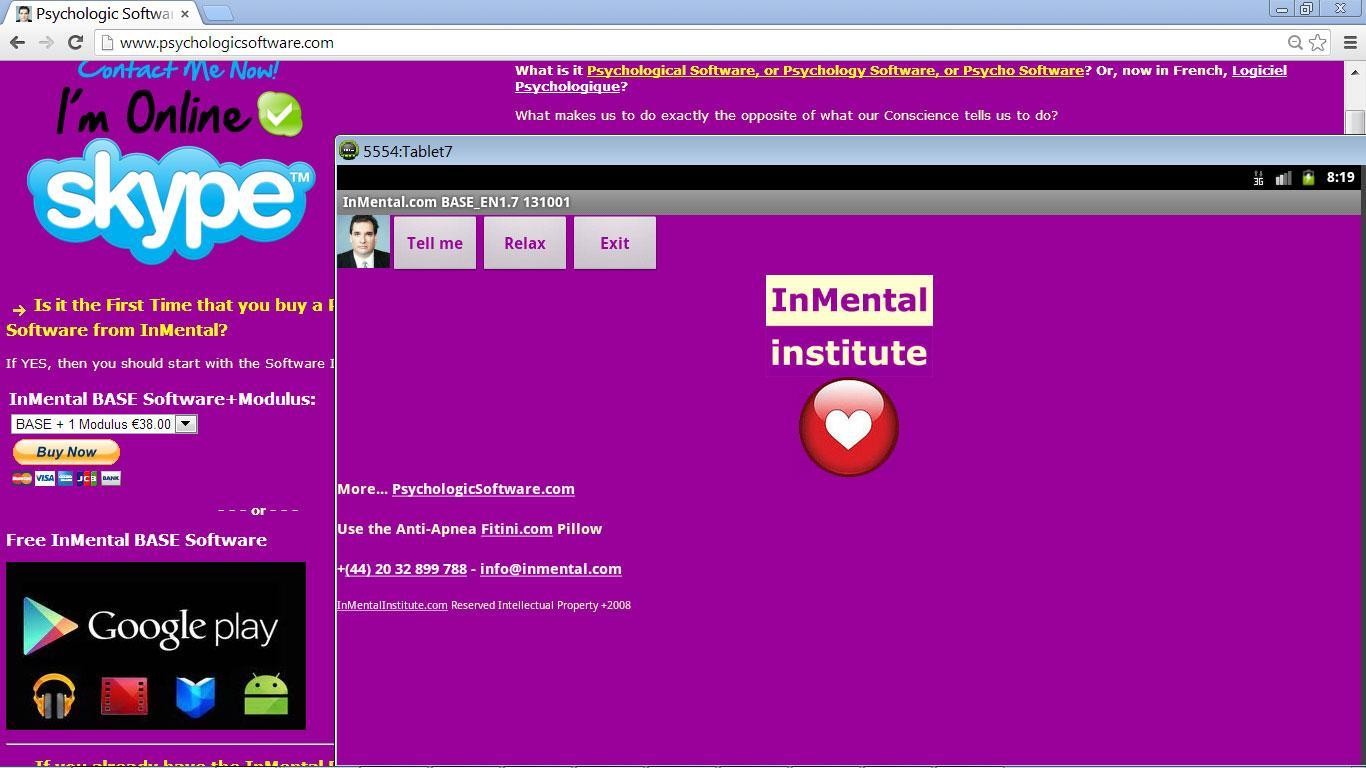Image resolution: width=1366 pixels, height=768 pixels.
Task: Click the 8:19 clock in status bar
Action: (1340, 177)
